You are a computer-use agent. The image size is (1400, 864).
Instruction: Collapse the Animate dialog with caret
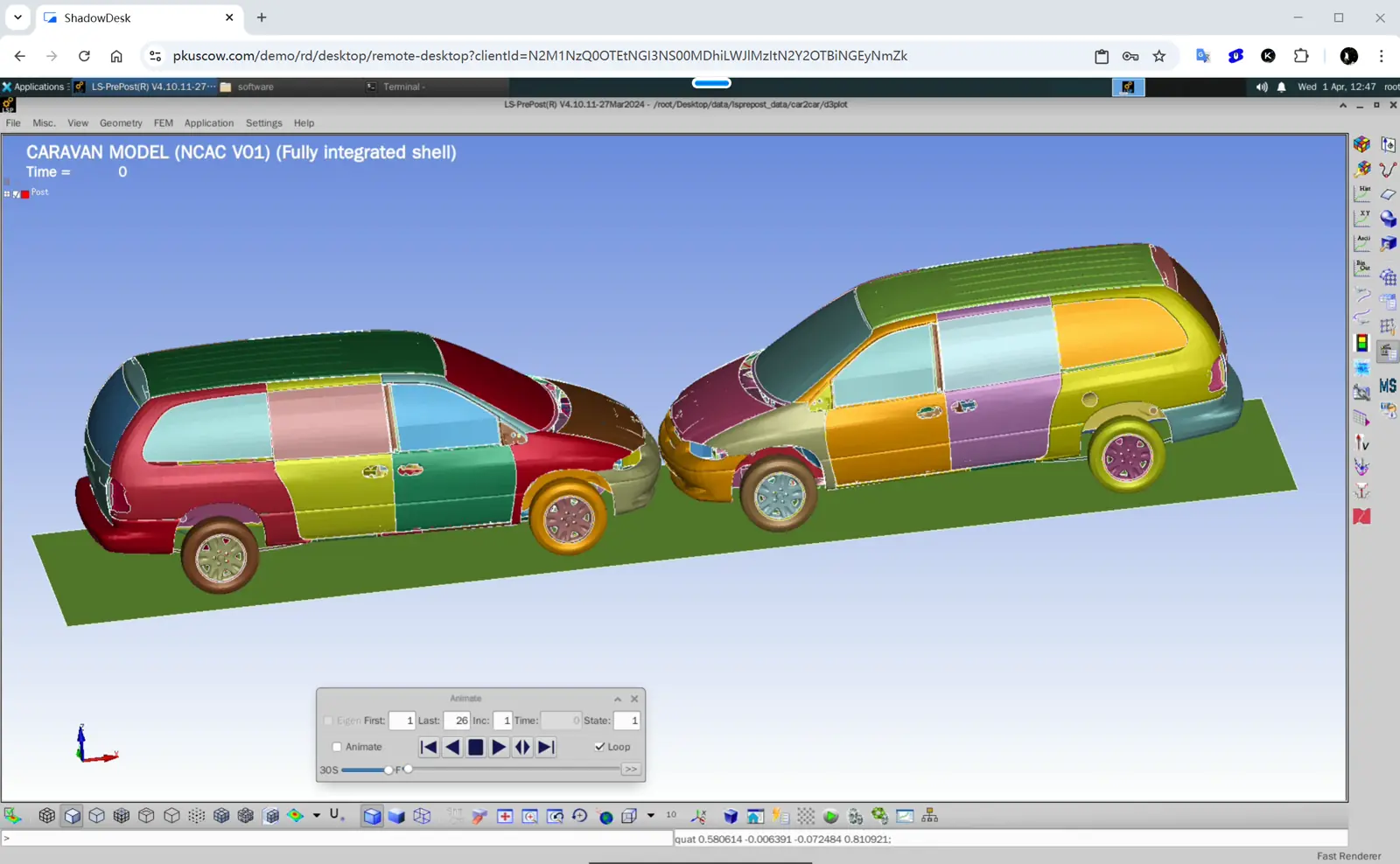pos(618,699)
